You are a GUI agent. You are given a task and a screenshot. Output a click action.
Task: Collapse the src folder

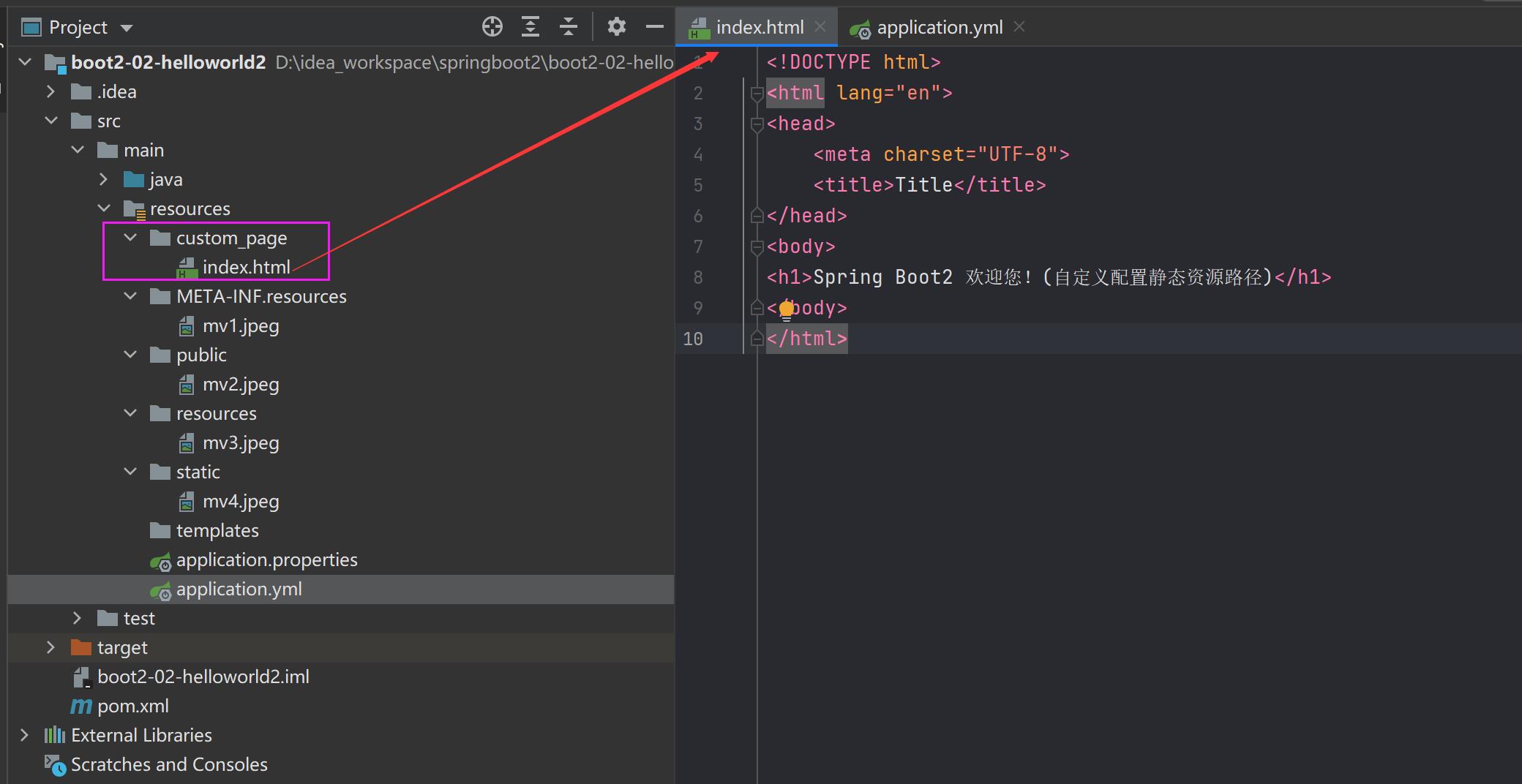click(x=51, y=121)
